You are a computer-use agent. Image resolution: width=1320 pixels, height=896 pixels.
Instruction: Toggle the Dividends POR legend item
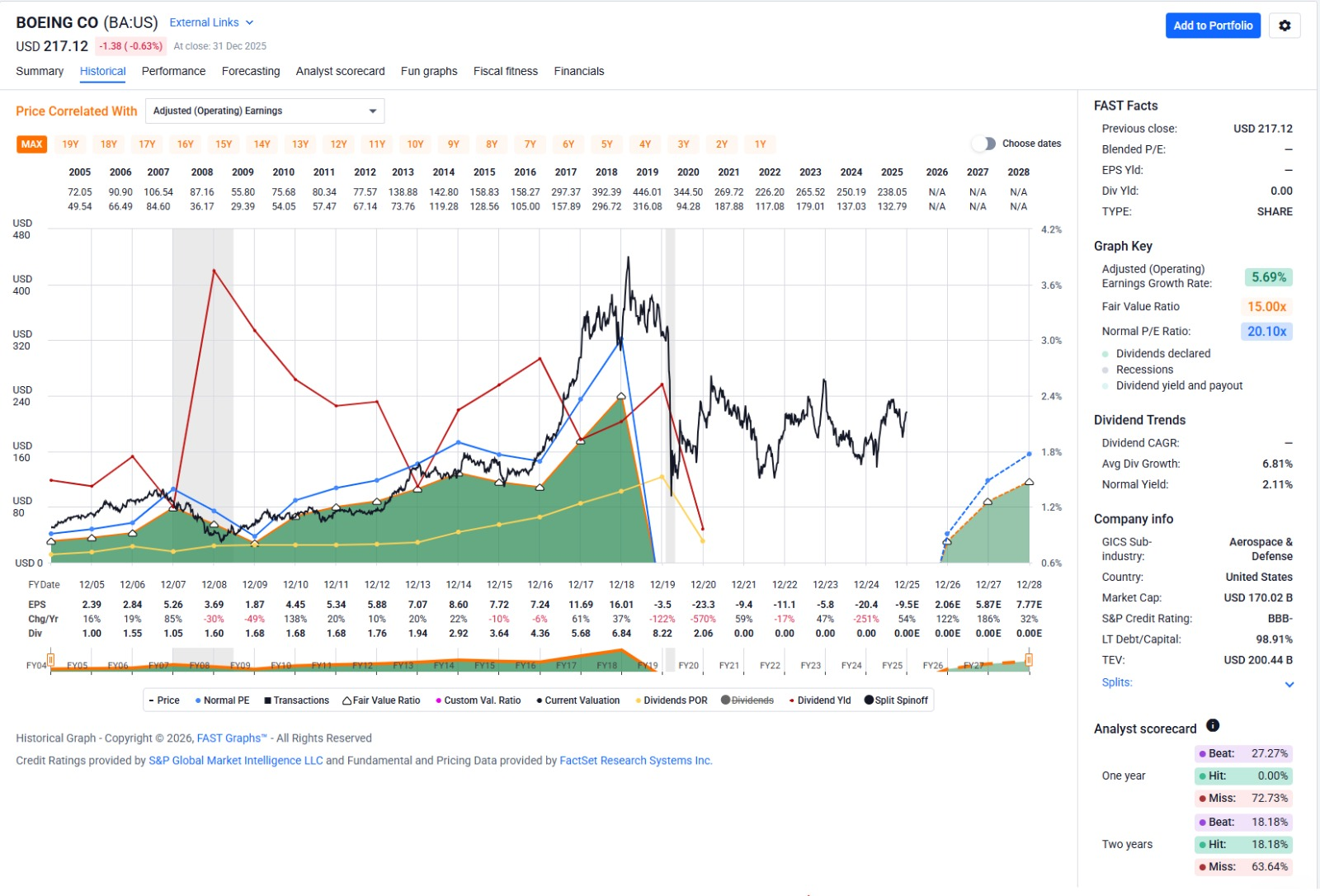[671, 700]
